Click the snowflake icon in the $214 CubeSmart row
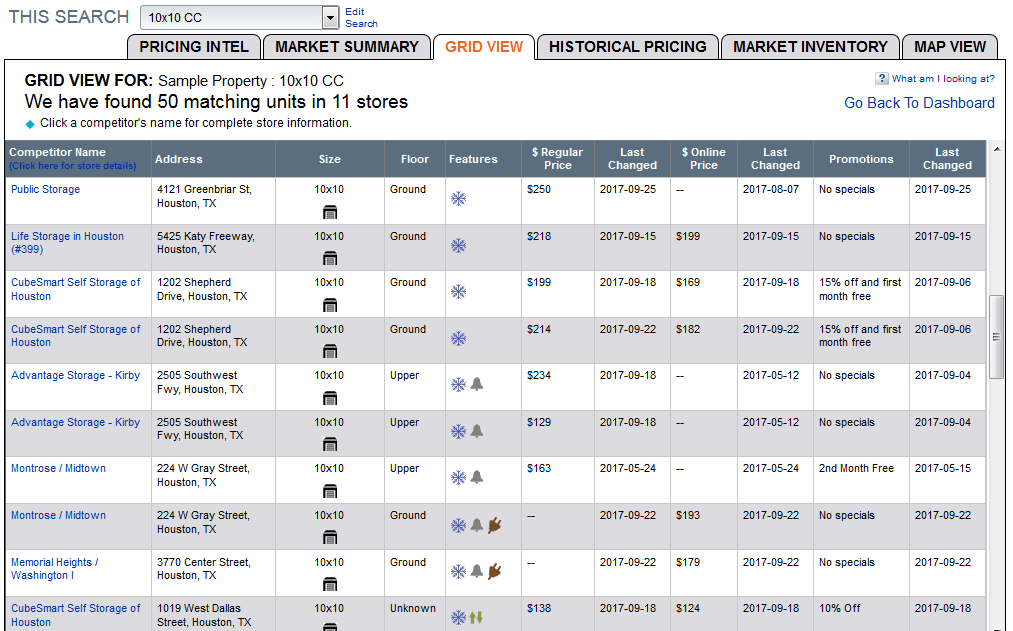The width and height of the screenshot is (1013, 631). tap(459, 338)
